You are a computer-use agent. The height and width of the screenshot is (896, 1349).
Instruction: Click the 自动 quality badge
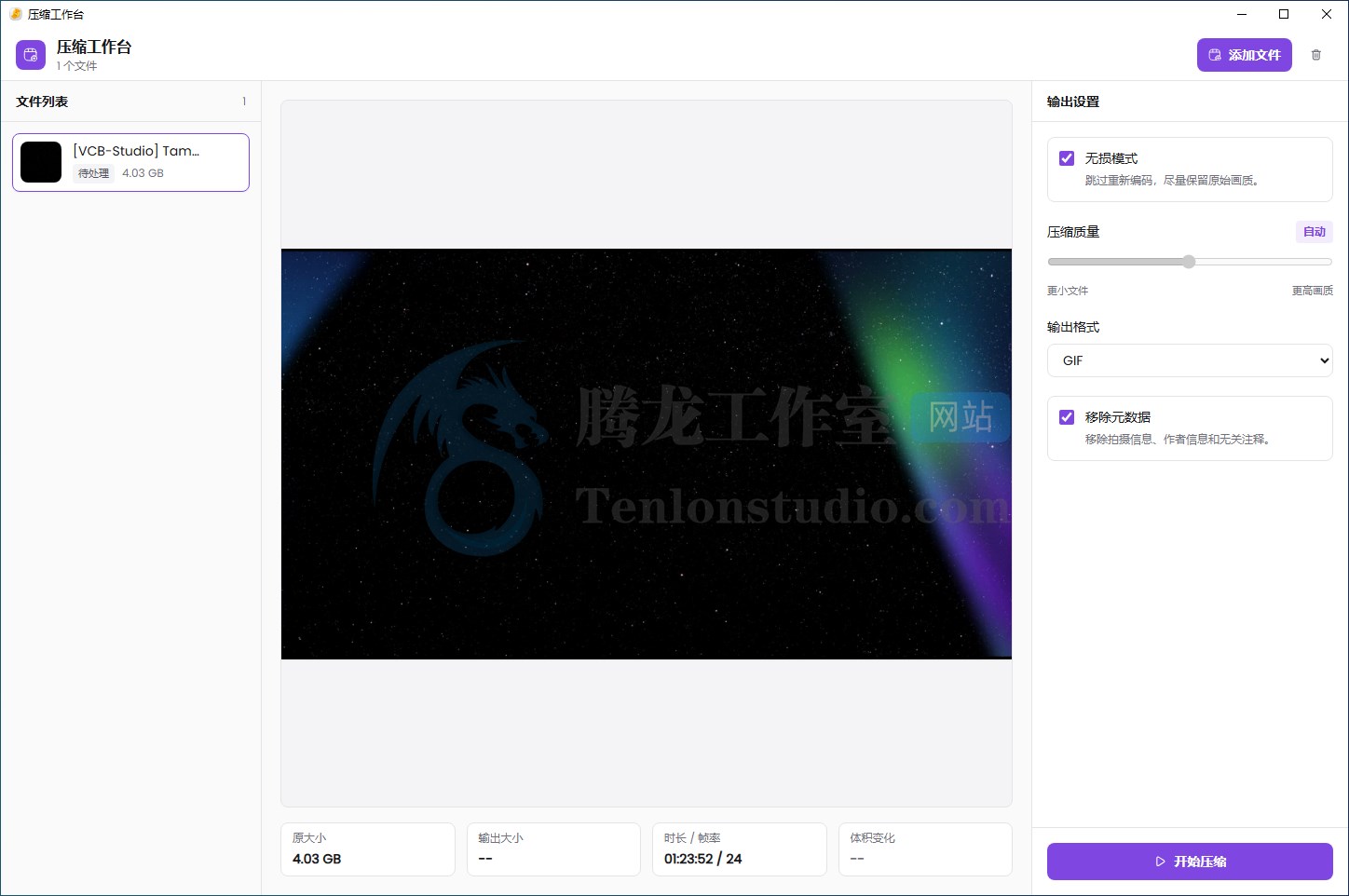tap(1315, 232)
